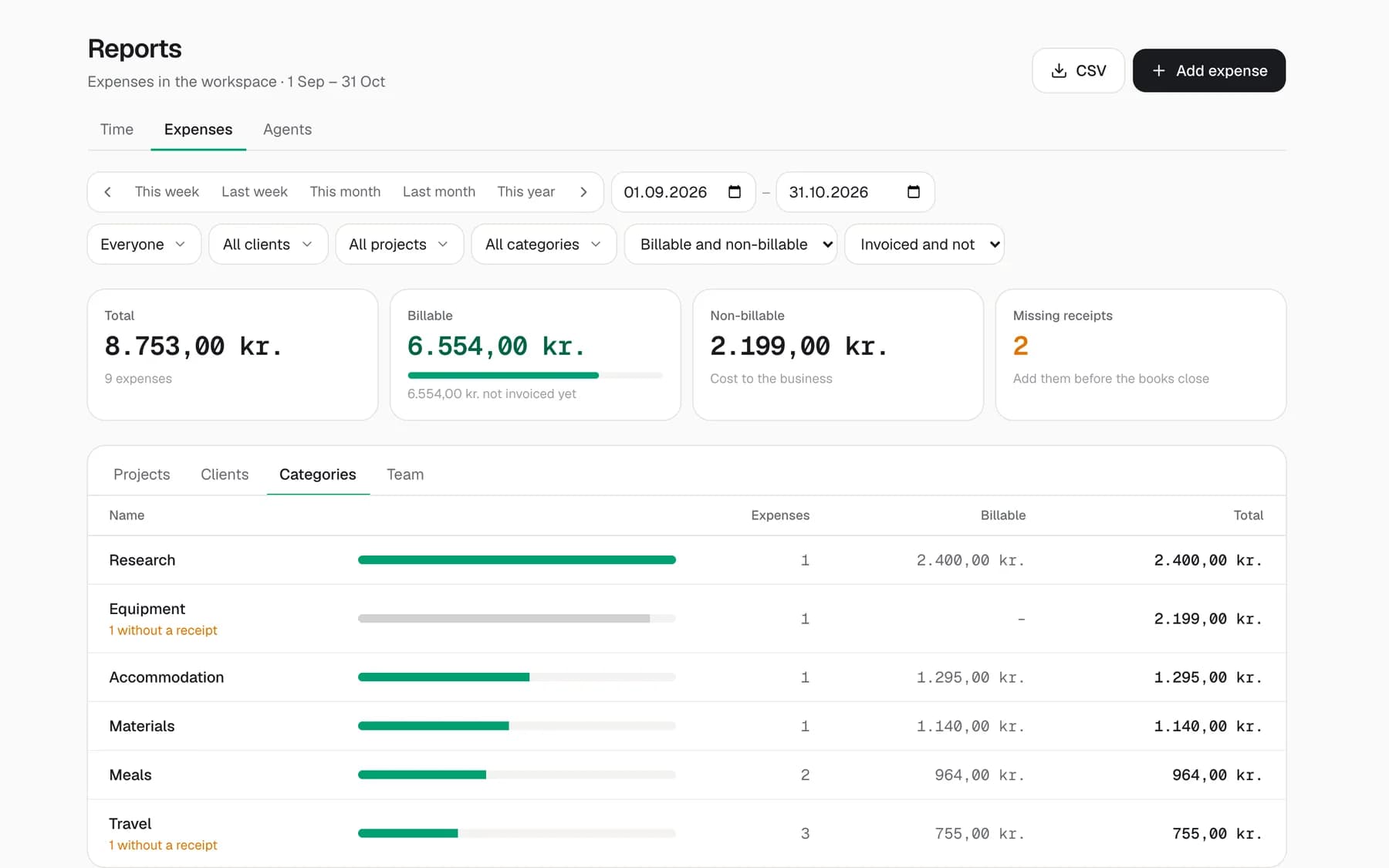Screen dimensions: 1389x868
Task: Choose the This month preset
Action: (345, 192)
